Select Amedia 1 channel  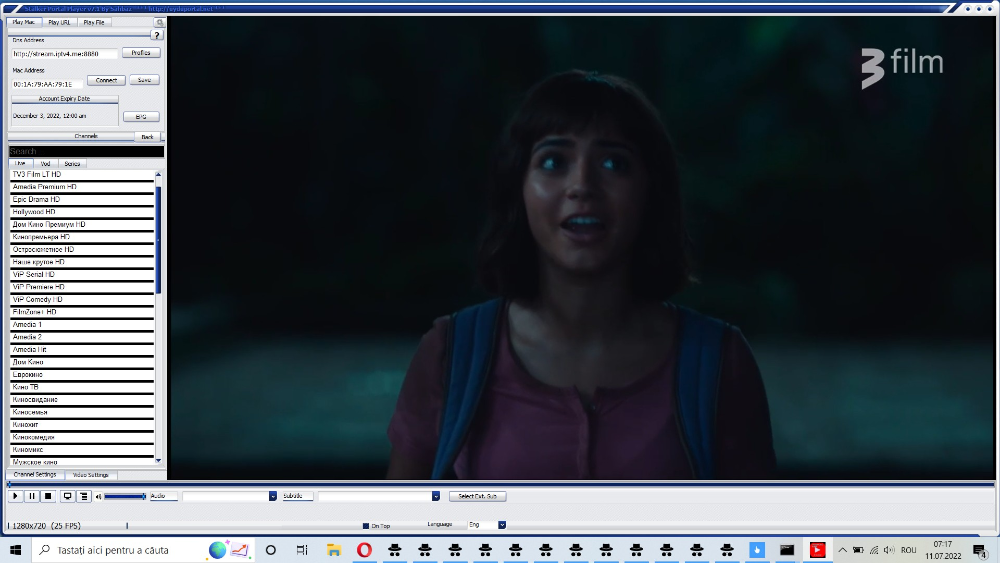pyautogui.click(x=82, y=325)
